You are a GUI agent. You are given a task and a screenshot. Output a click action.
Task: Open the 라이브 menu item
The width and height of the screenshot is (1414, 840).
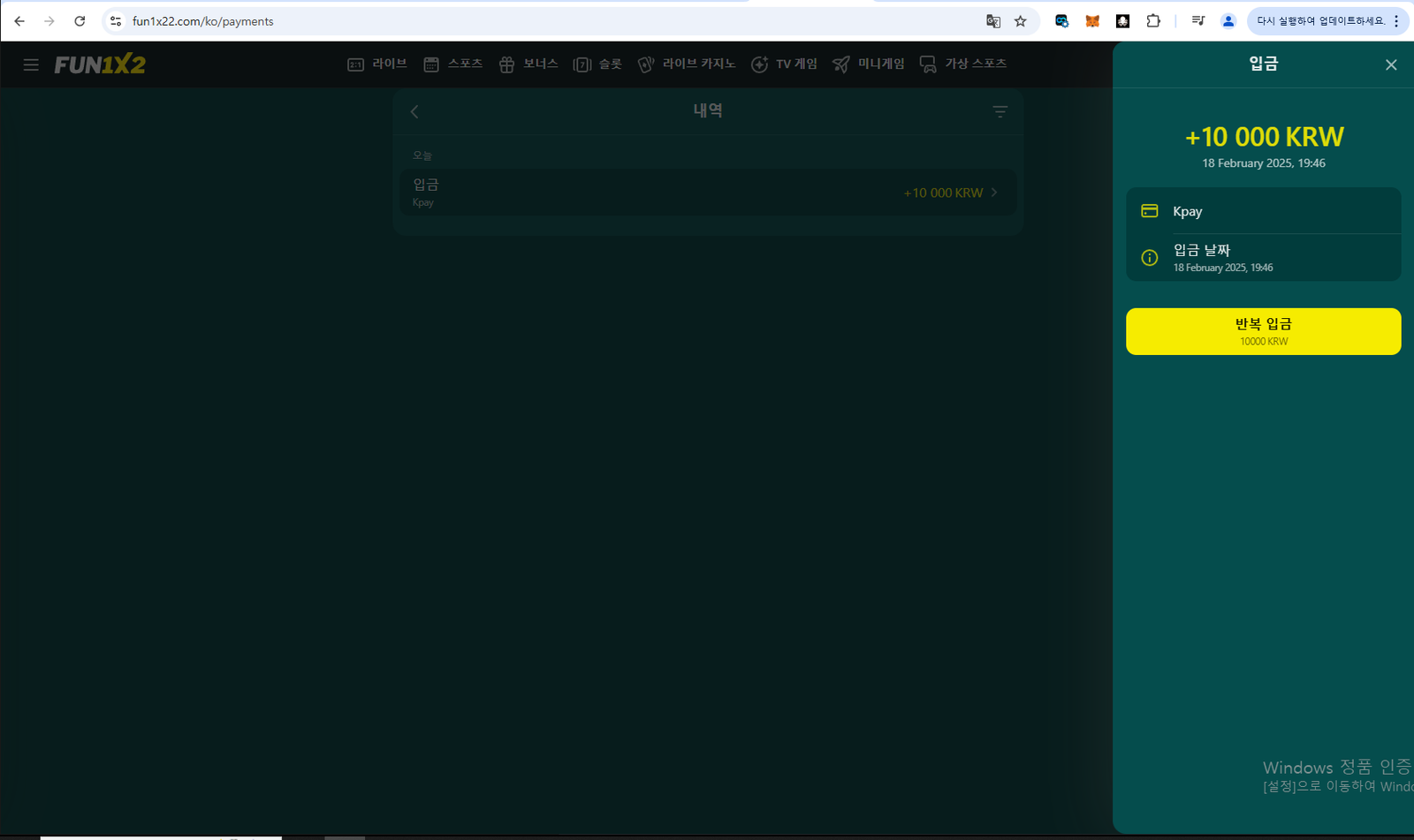point(377,64)
